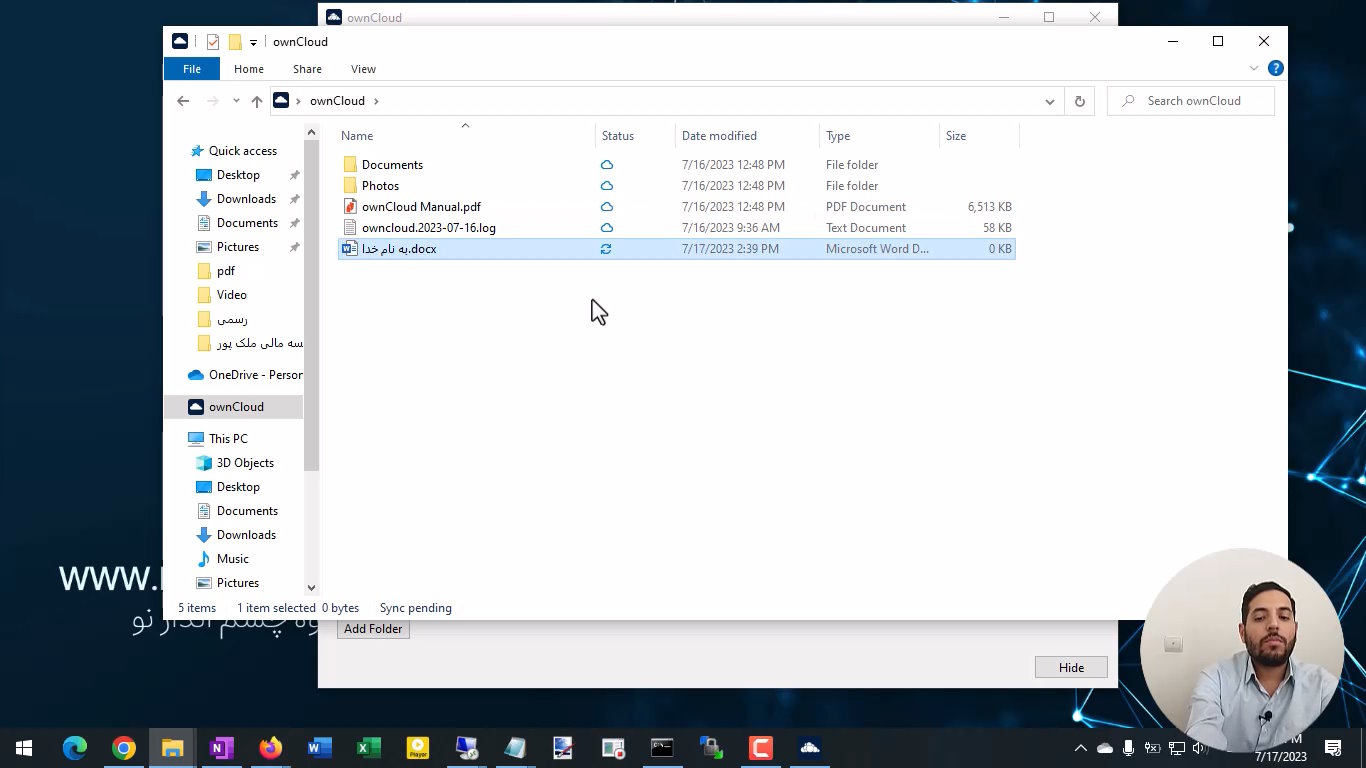Viewport: 1366px width, 768px height.
Task: Open Downloads under Quick access
Action: coord(246,199)
